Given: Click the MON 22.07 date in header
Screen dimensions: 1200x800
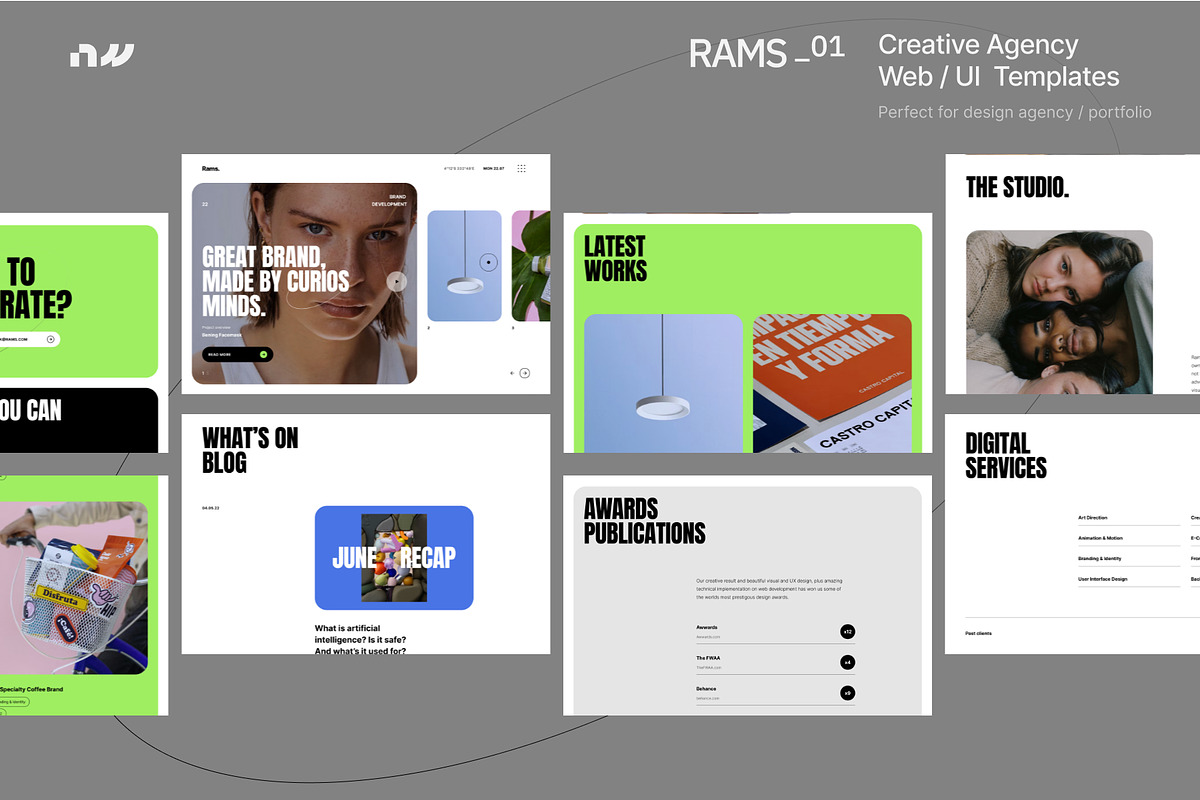Looking at the screenshot, I should (x=494, y=168).
